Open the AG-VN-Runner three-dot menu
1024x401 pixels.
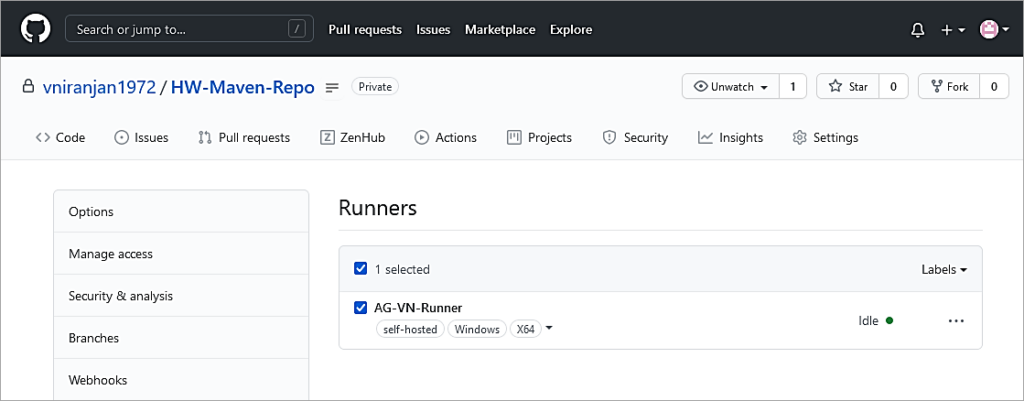pyautogui.click(x=956, y=321)
